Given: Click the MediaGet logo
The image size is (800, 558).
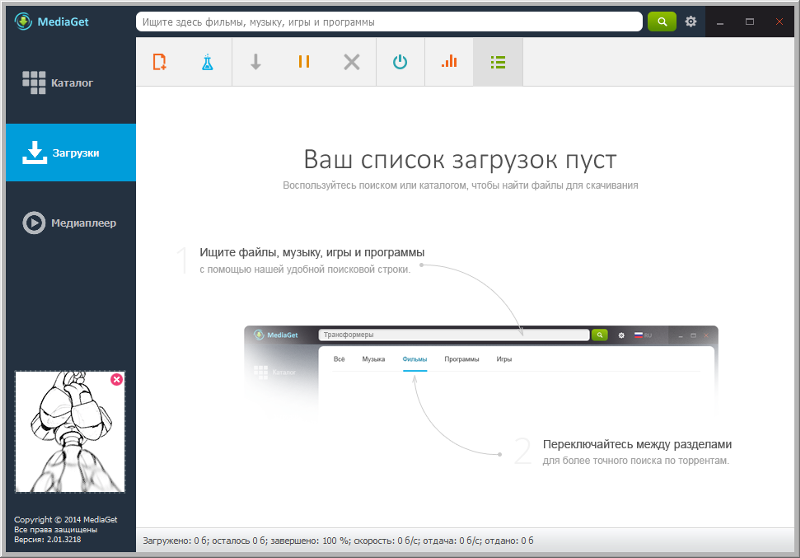Looking at the screenshot, I should click(52, 21).
